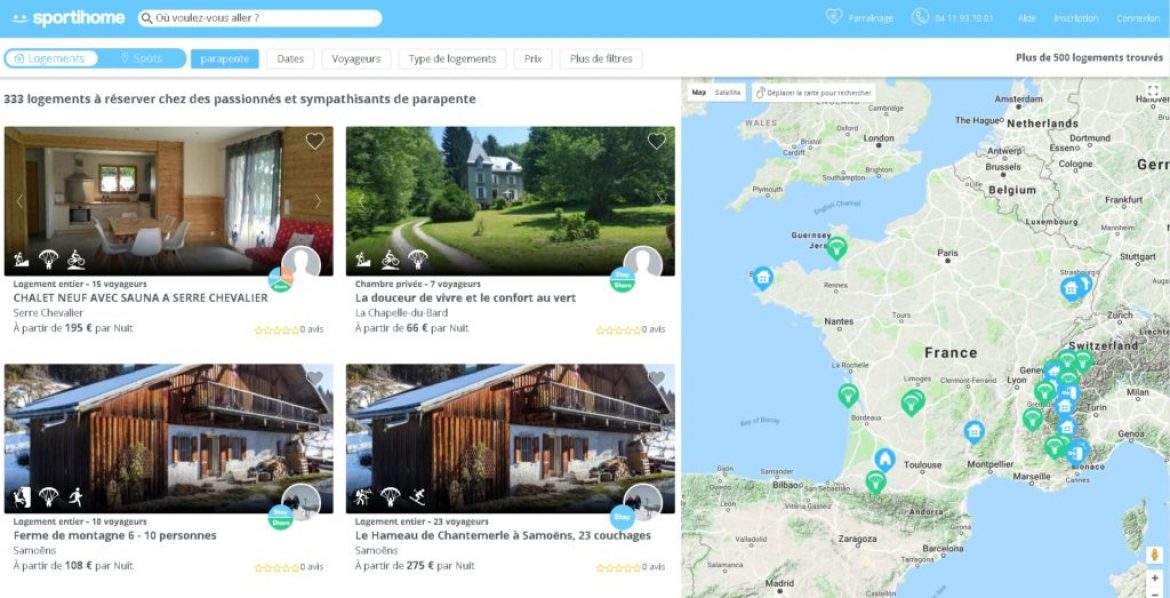1170x598 pixels.
Task: Click star rating on Le Hameau listing
Action: [619, 567]
